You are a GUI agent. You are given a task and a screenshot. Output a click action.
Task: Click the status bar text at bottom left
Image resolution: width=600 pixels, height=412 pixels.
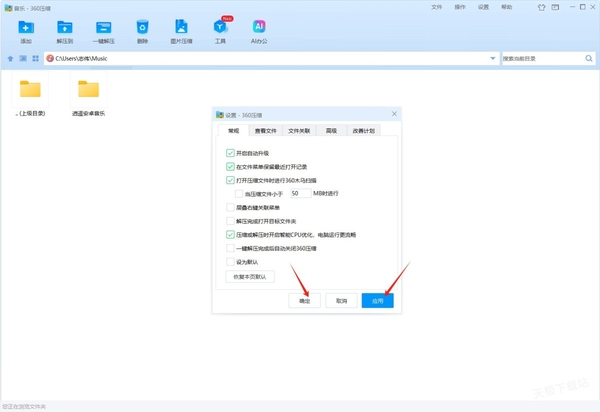pyautogui.click(x=24, y=407)
